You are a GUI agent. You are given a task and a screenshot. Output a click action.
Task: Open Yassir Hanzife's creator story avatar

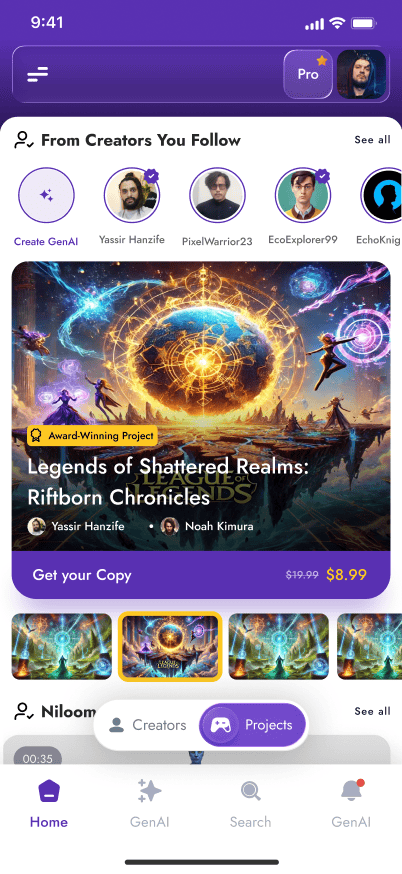point(132,195)
